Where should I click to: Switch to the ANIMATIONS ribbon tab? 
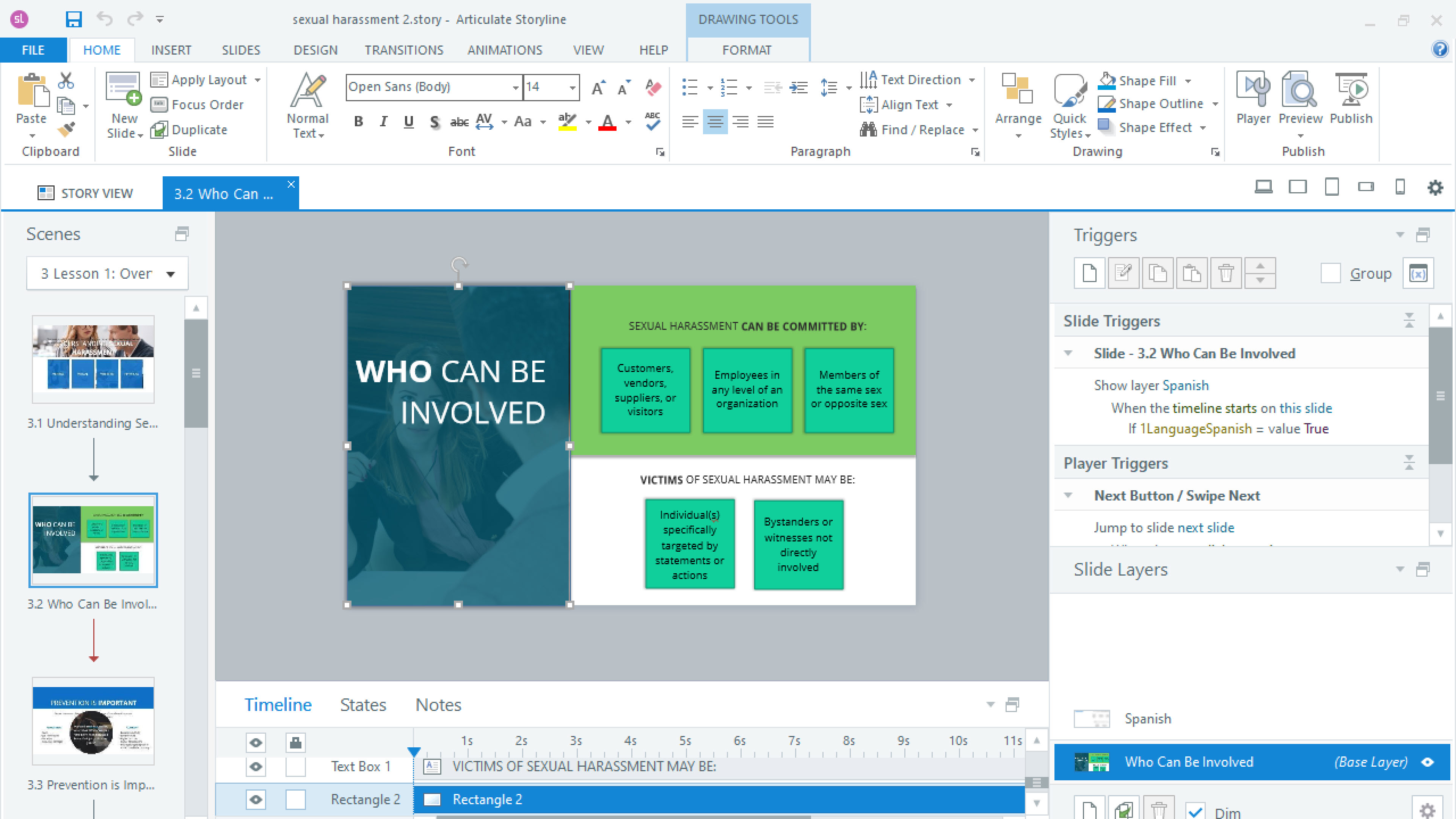point(505,50)
